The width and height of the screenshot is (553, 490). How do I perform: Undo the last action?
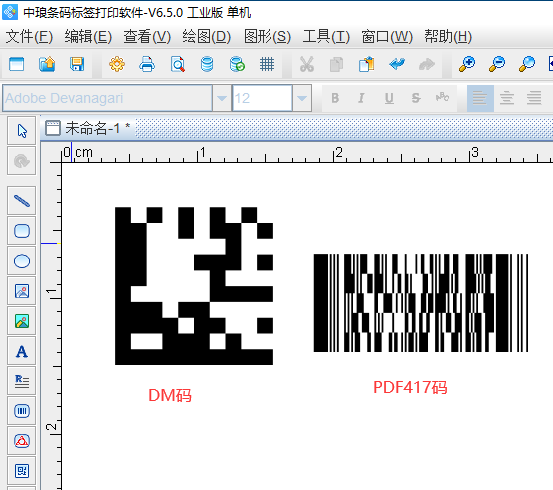(x=397, y=64)
